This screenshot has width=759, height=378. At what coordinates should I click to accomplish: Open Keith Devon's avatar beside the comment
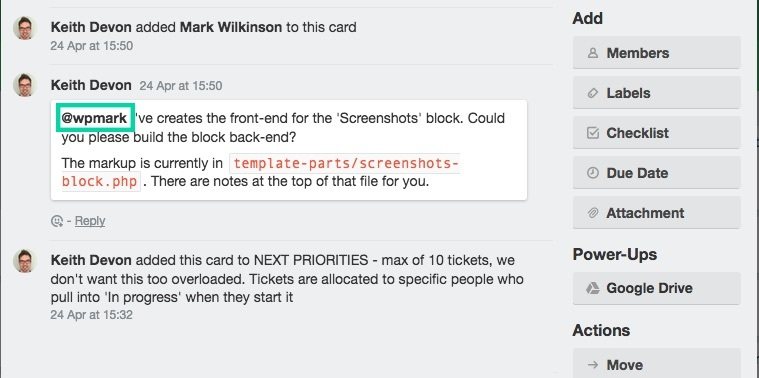[25, 85]
